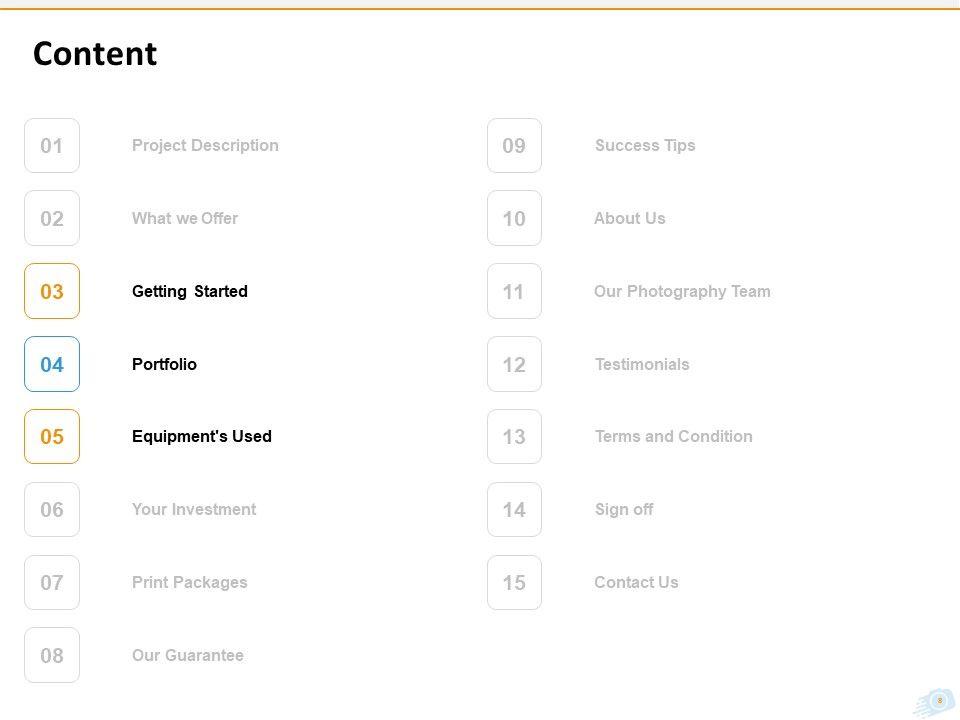Select the orange 05 number box
960x720 pixels.
pos(52,437)
